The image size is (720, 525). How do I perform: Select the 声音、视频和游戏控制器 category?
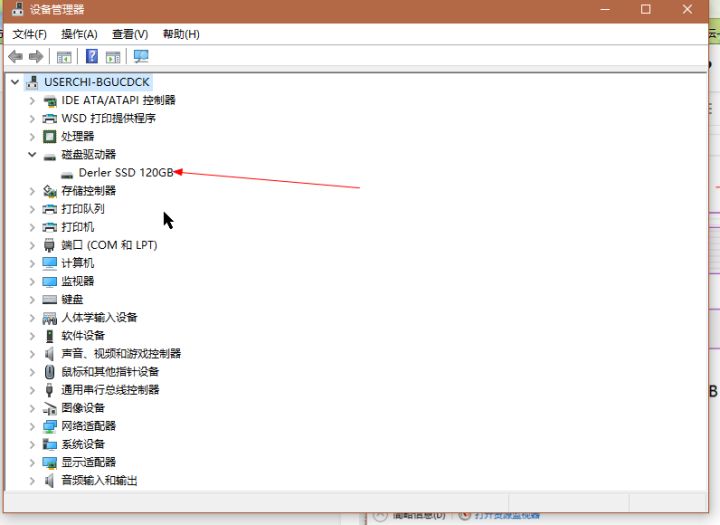click(x=120, y=353)
